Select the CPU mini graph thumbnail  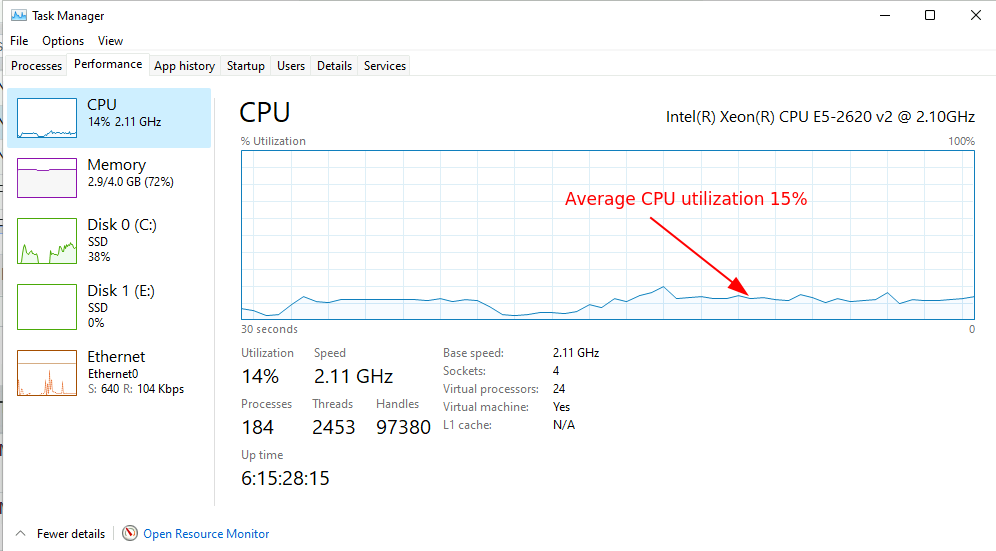click(47, 119)
